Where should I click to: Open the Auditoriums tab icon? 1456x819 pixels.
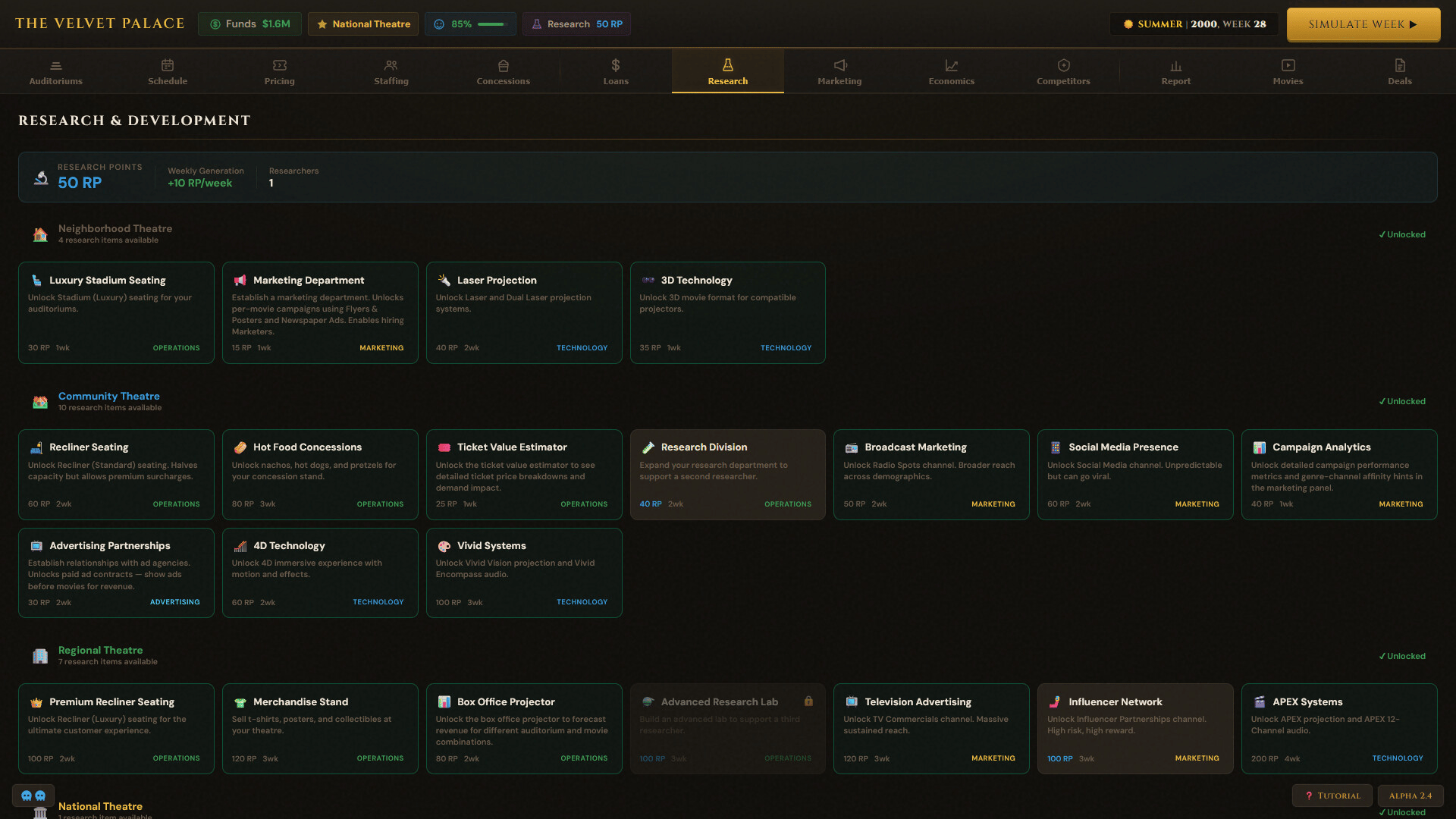[55, 66]
